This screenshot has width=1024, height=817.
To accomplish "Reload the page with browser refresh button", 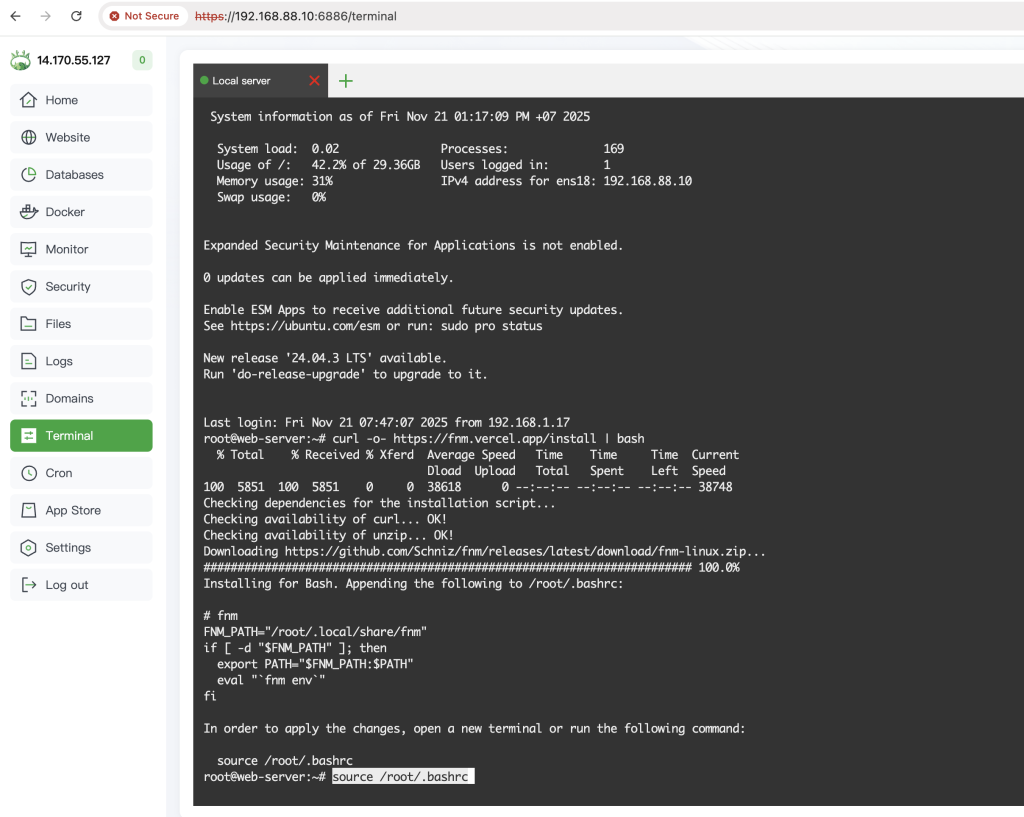I will click(x=77, y=16).
